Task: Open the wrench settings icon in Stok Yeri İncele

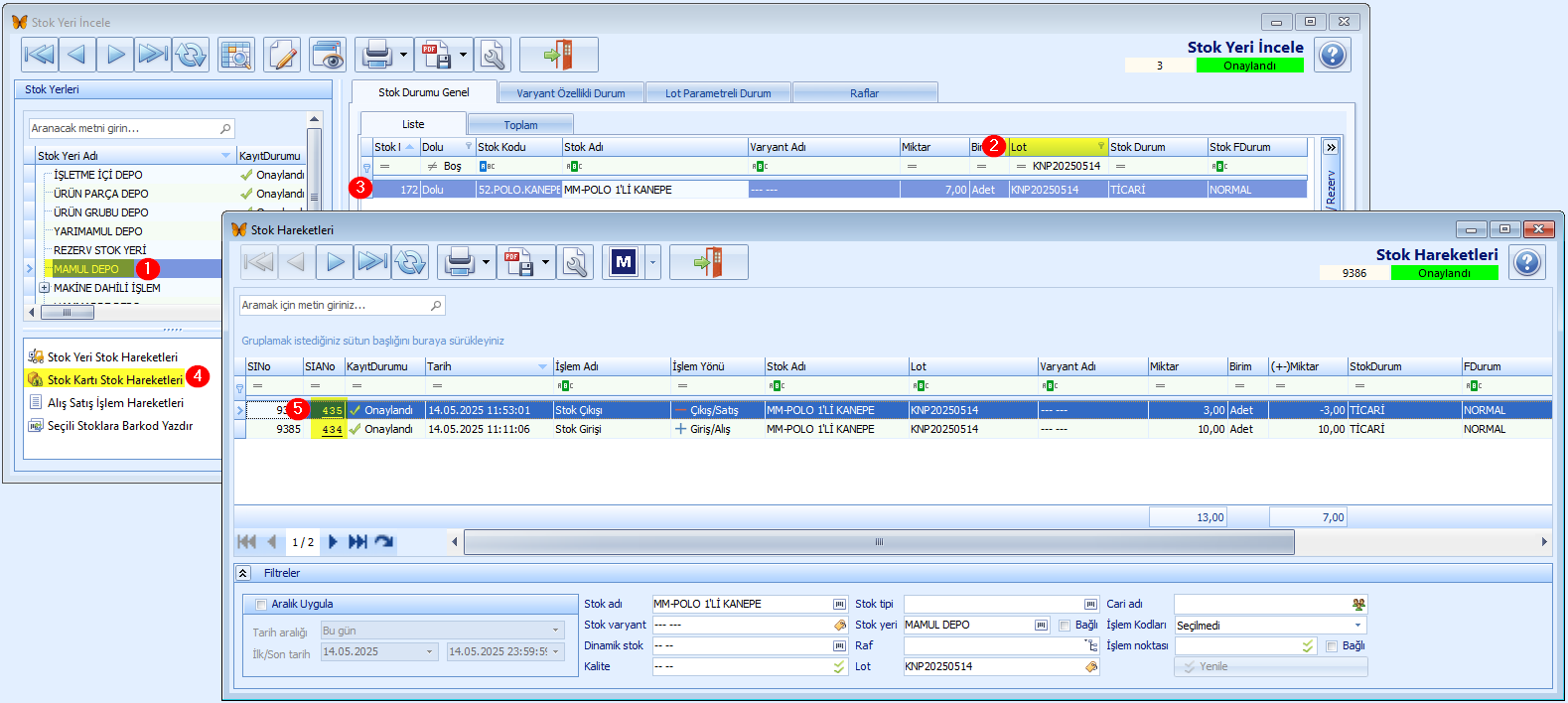Action: coord(493,55)
